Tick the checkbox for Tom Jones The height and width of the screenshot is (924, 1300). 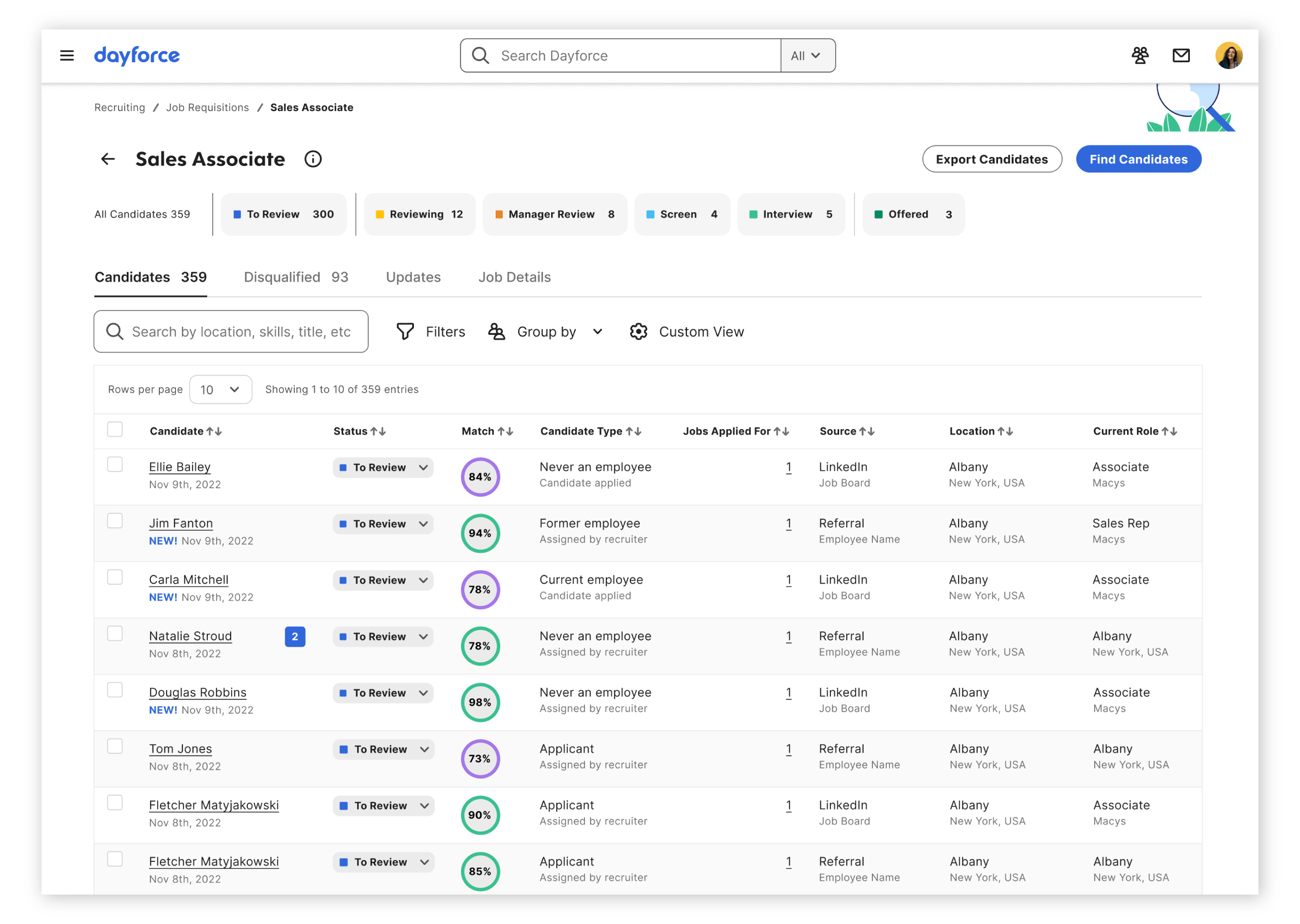click(115, 746)
